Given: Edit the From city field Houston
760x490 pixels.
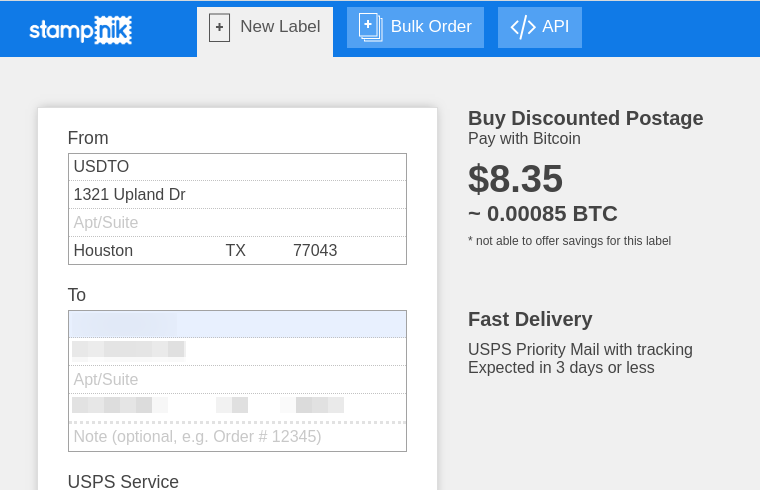Looking at the screenshot, I should point(145,251).
